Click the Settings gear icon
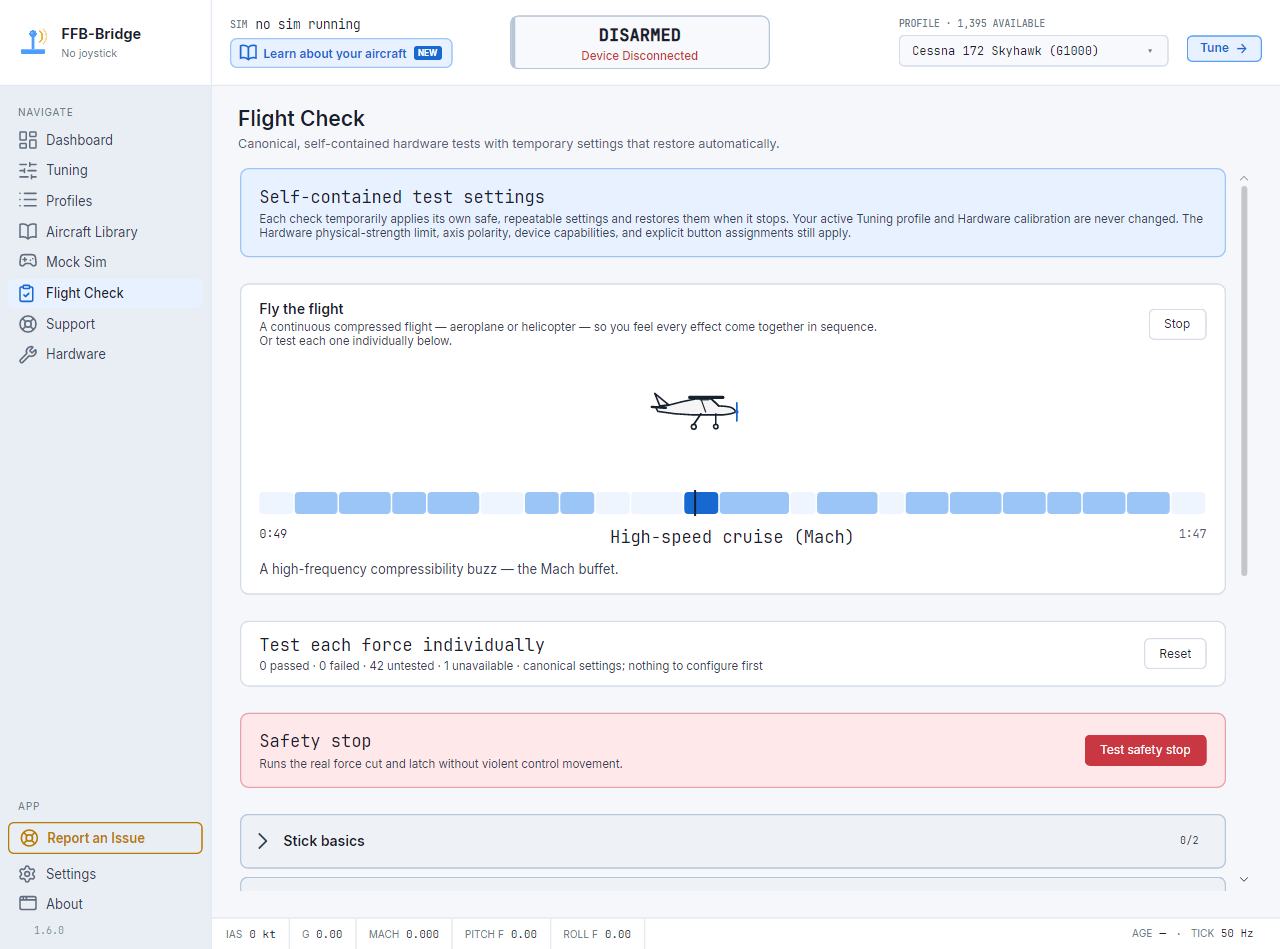The image size is (1280, 949). tap(28, 874)
